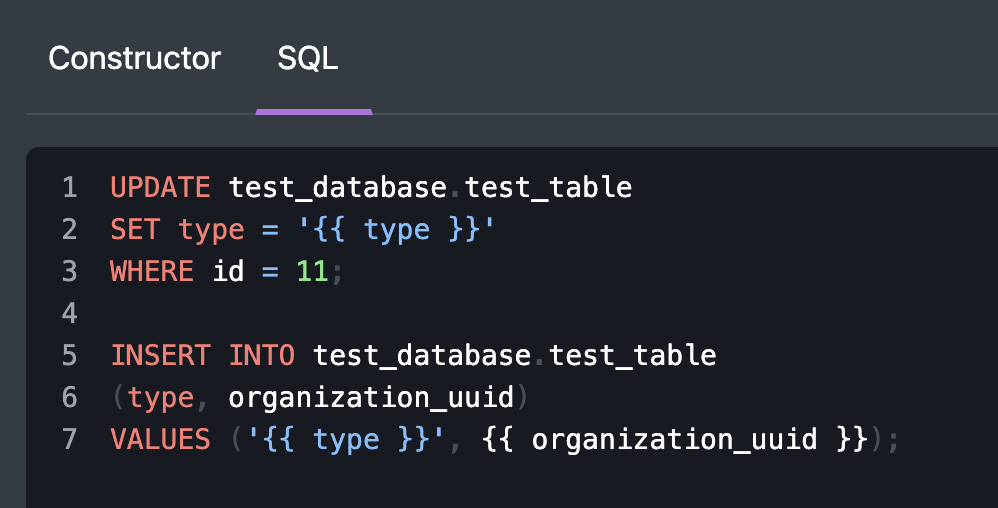Select the SQL tab
Screen dimensions: 998x508
point(308,59)
